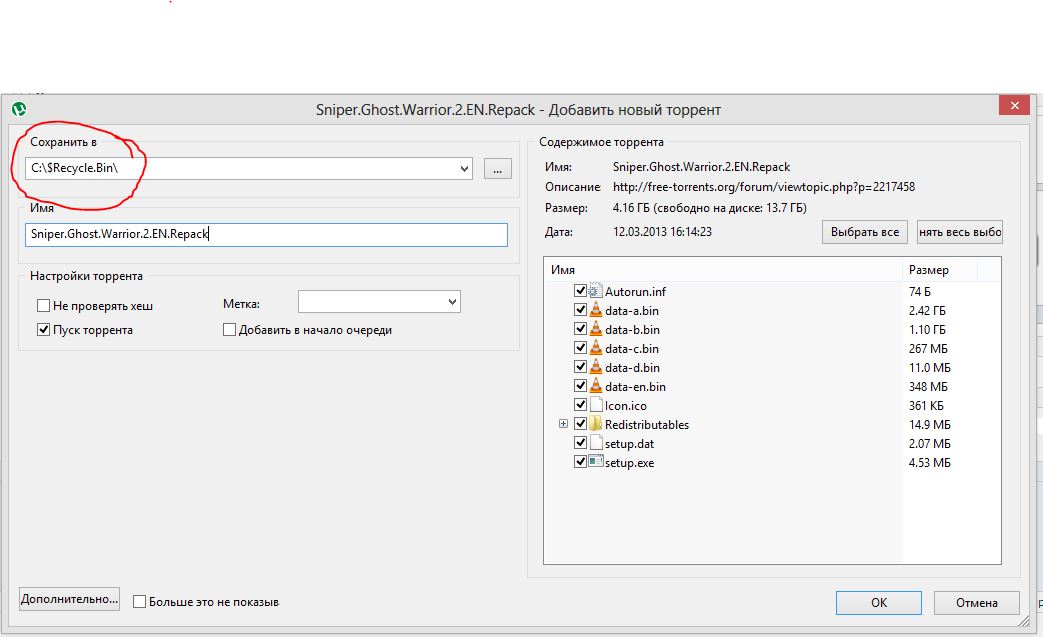Click the '74 Б' size cell
Image resolution: width=1043 pixels, height=637 pixels.
[x=920, y=291]
